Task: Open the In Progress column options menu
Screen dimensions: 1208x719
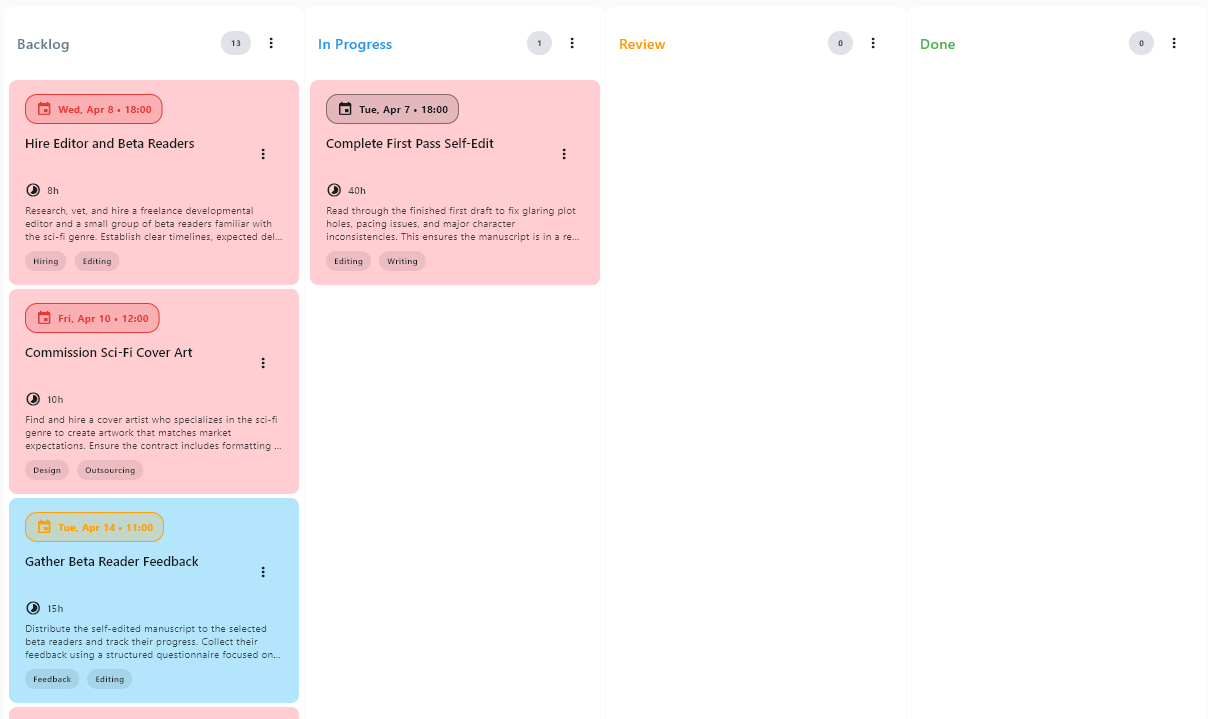Action: point(572,43)
